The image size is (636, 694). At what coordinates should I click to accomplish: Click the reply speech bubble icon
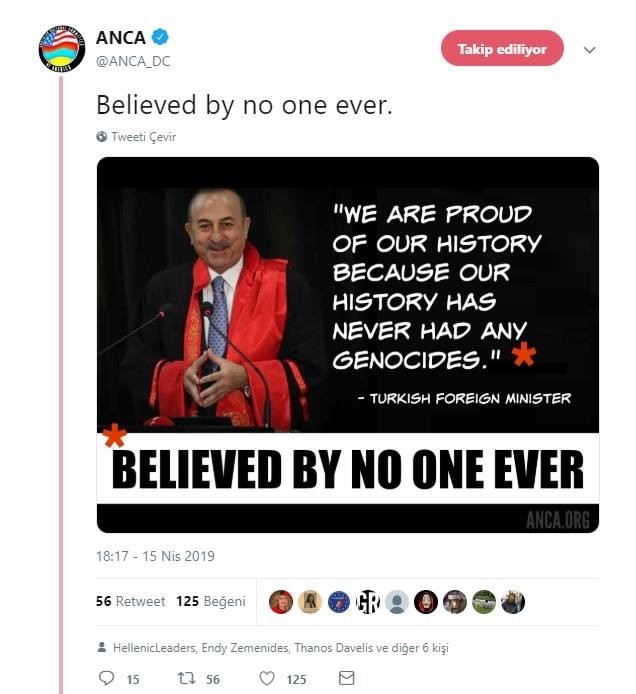tap(107, 679)
